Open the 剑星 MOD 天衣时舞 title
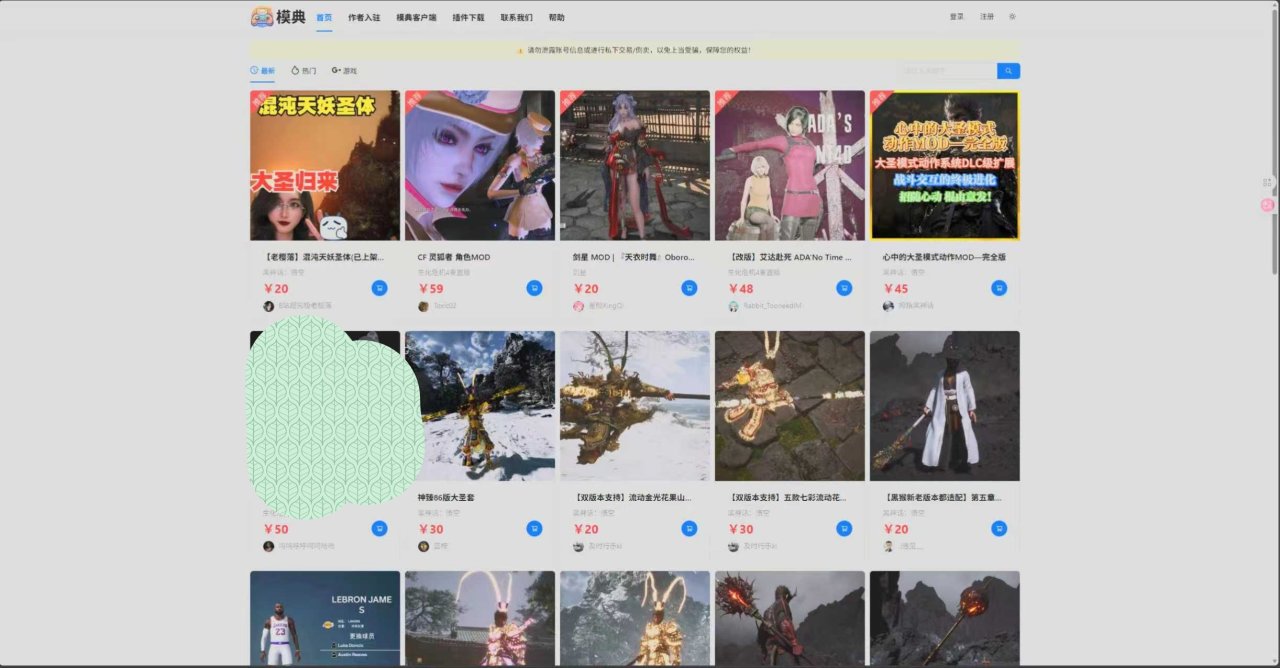Screen dimensions: 1280x668 coord(633,257)
